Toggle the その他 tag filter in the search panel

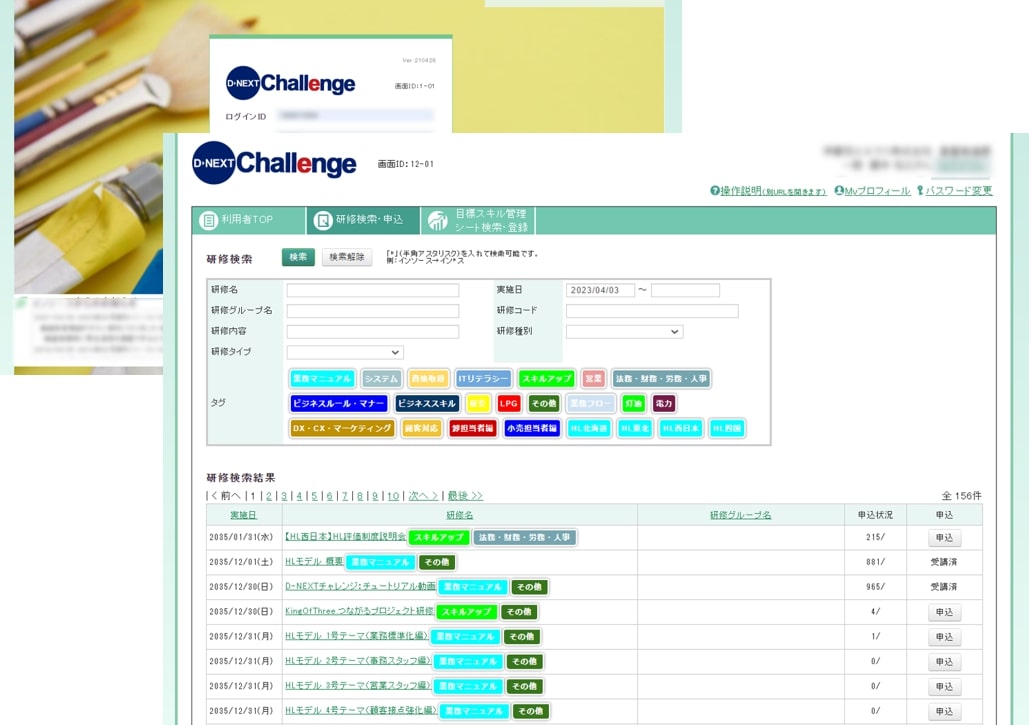[544, 404]
